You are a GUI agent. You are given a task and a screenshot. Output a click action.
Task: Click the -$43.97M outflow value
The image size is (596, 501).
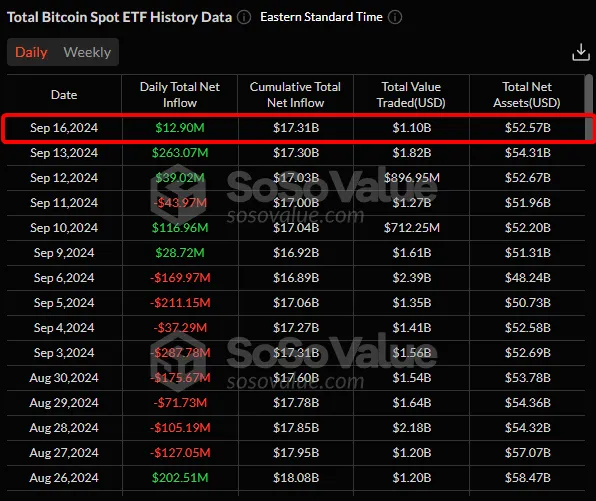click(x=180, y=203)
